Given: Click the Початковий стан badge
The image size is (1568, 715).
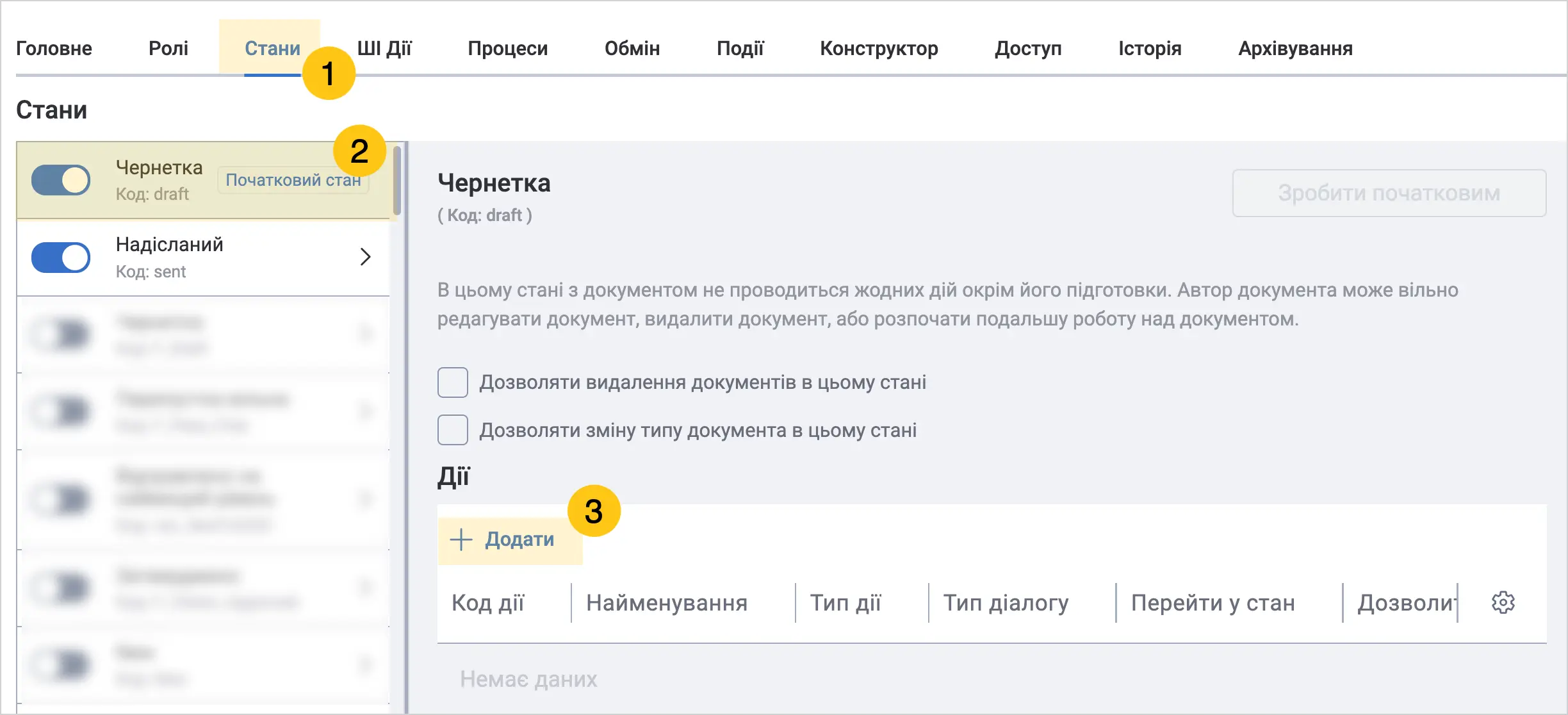Looking at the screenshot, I should pyautogui.click(x=293, y=180).
